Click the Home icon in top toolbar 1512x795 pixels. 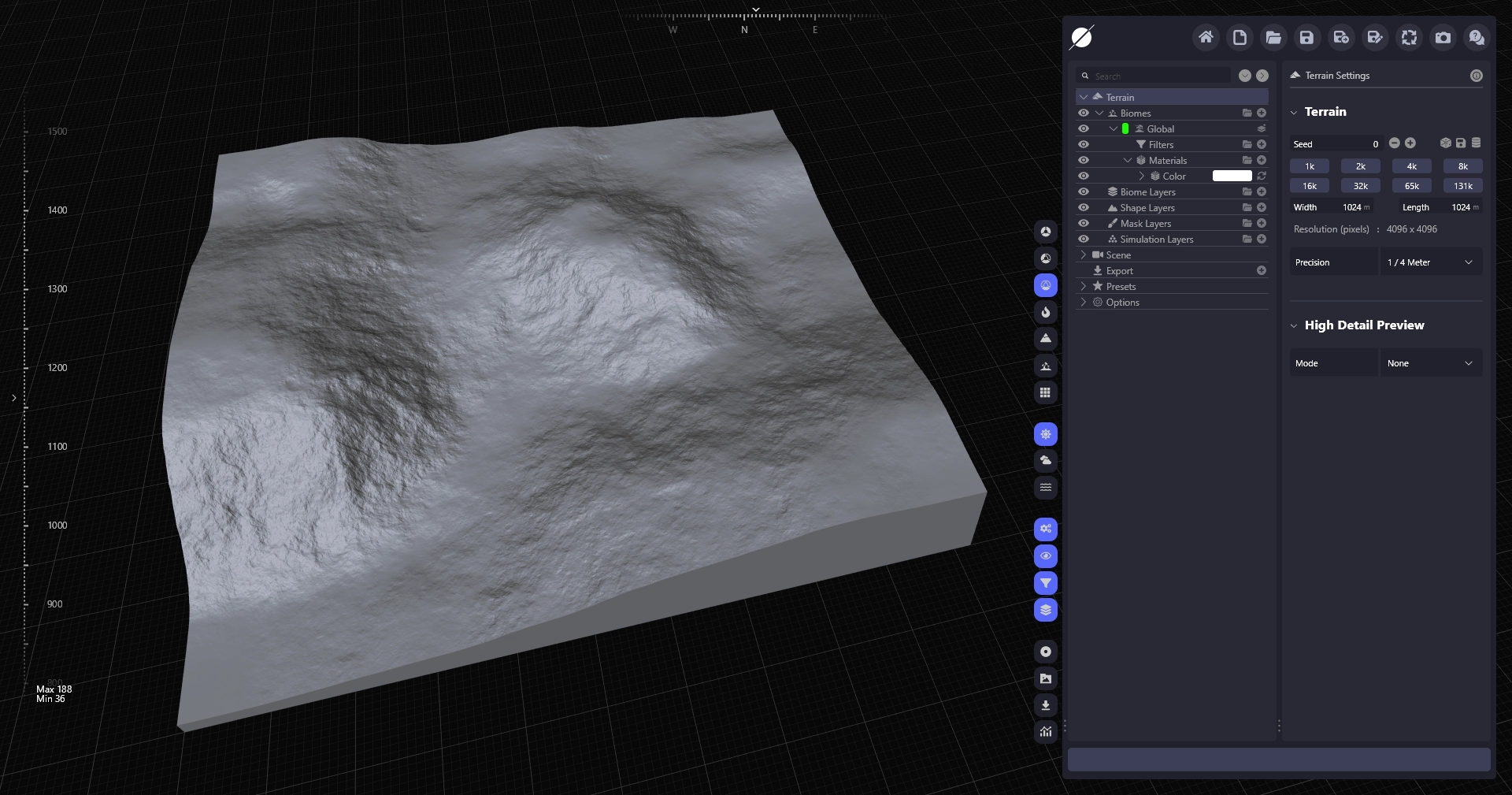[1206, 37]
